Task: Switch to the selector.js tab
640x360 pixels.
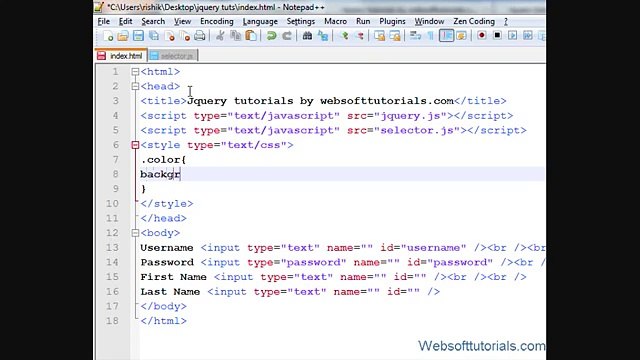Action: coord(172,56)
